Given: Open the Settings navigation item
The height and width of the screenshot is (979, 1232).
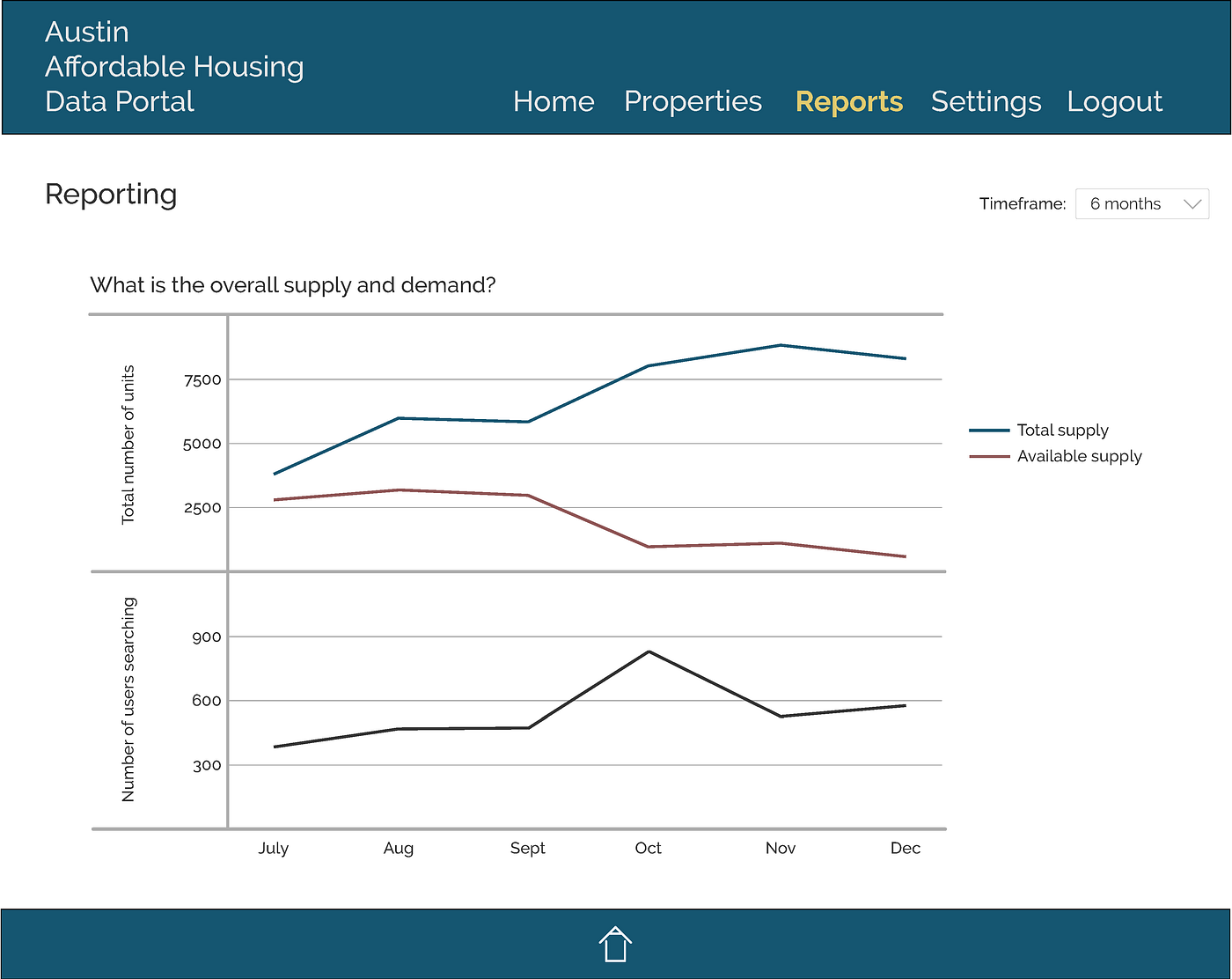Looking at the screenshot, I should tap(985, 101).
